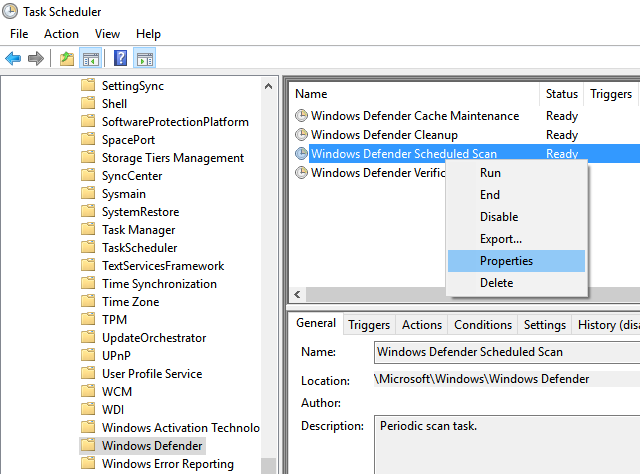This screenshot has height=474, width=640.
Task: Open the Help question mark icon
Action: 120,58
